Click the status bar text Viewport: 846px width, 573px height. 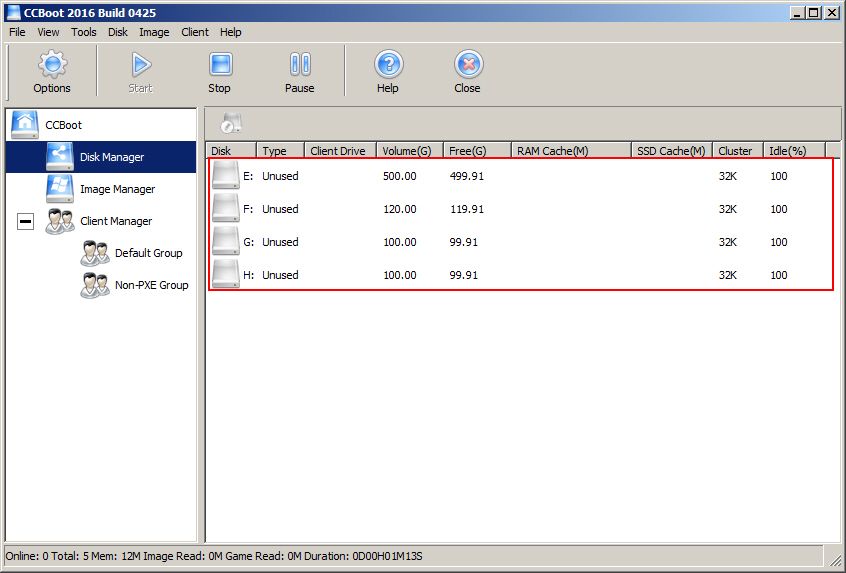pos(214,556)
